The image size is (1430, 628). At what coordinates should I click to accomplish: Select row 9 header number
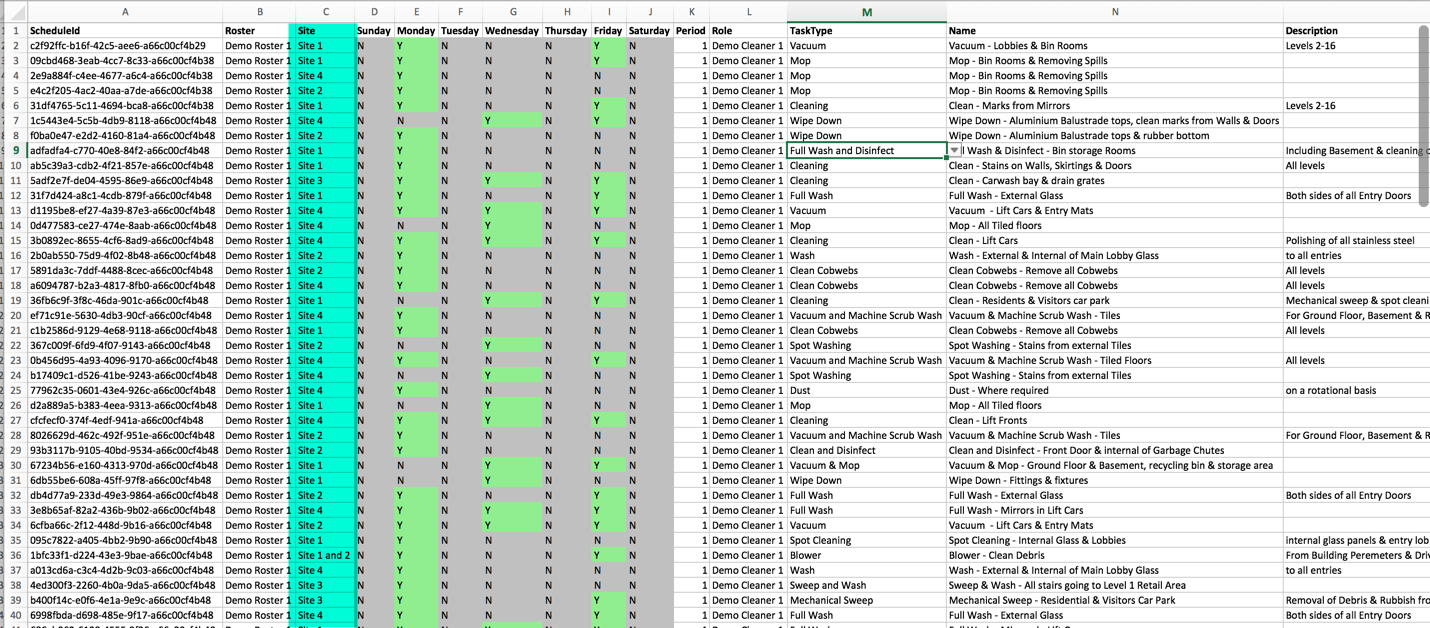coord(15,151)
